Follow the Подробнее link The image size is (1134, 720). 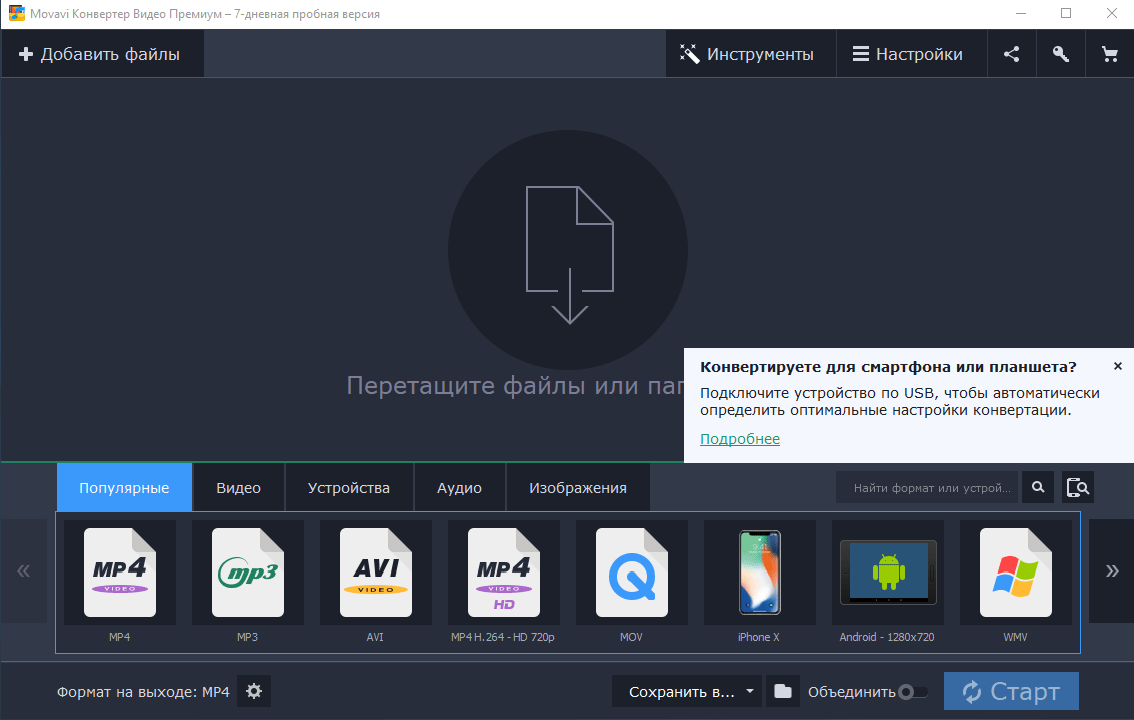pos(740,439)
